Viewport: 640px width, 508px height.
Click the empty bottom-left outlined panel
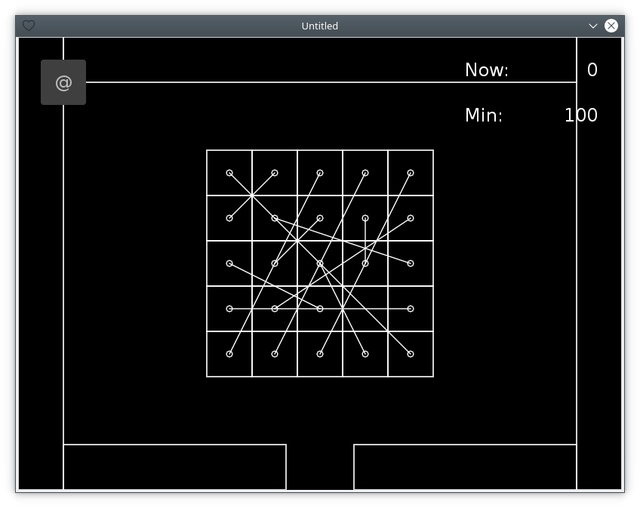[x=175, y=467]
